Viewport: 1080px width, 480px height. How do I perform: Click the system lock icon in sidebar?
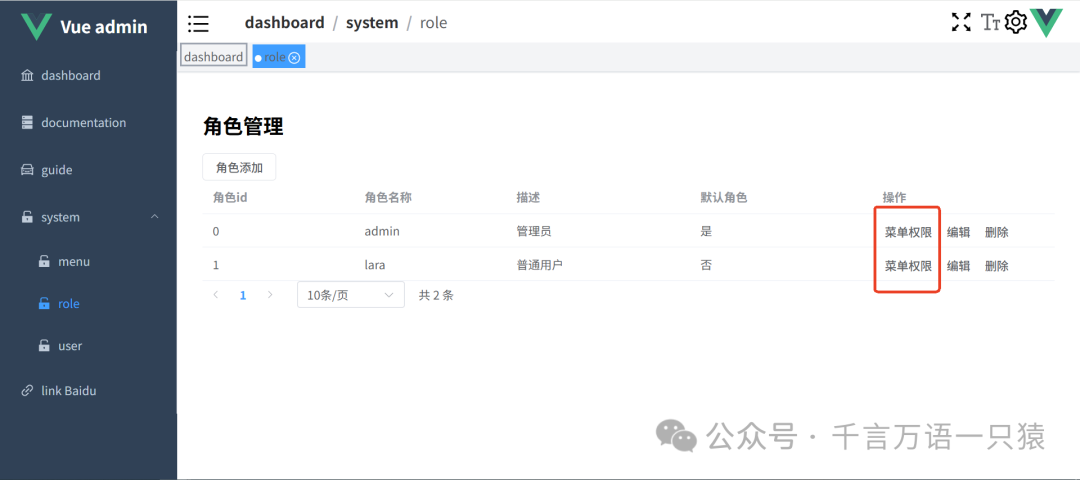point(27,217)
